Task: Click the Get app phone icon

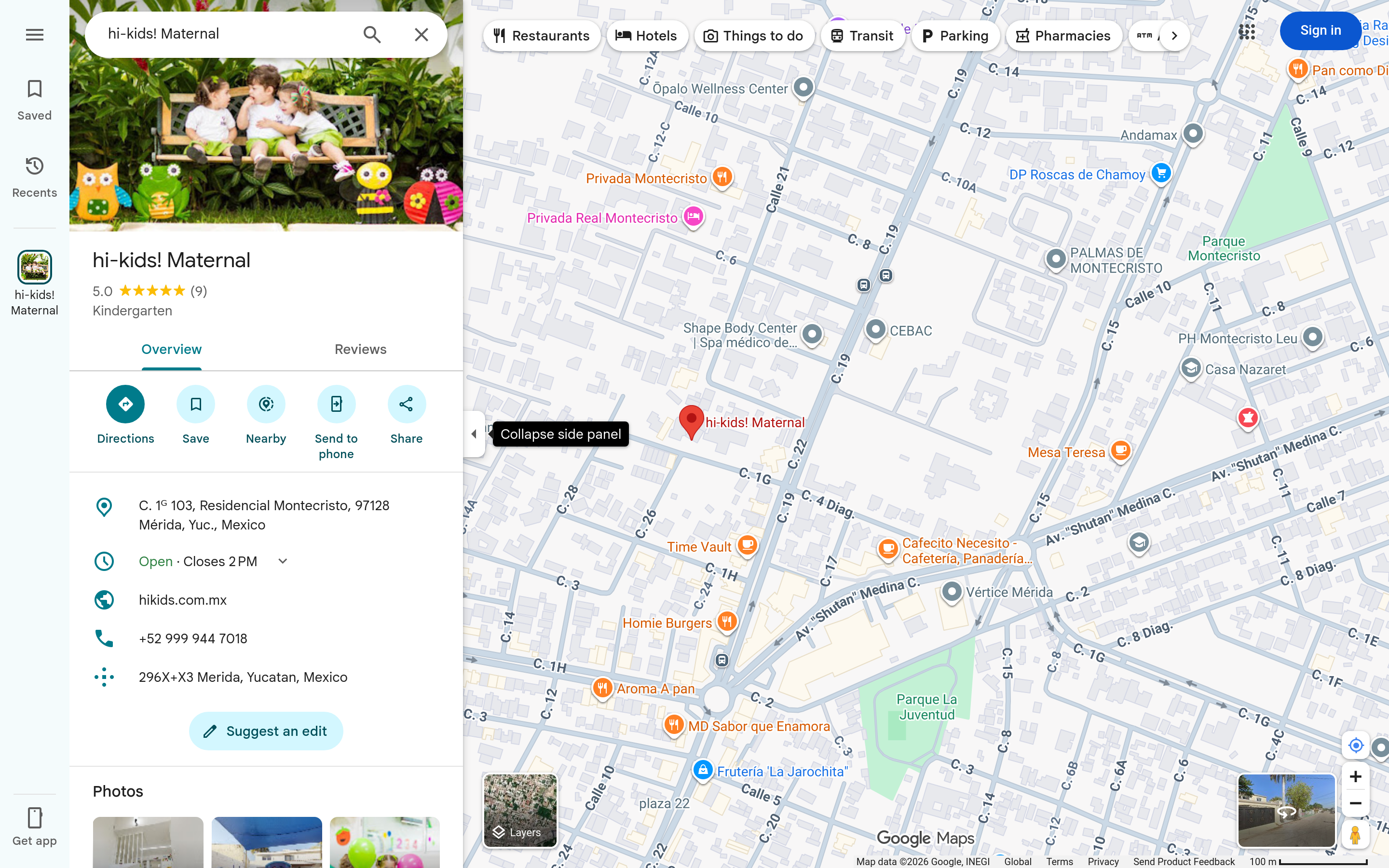Action: coord(34,817)
